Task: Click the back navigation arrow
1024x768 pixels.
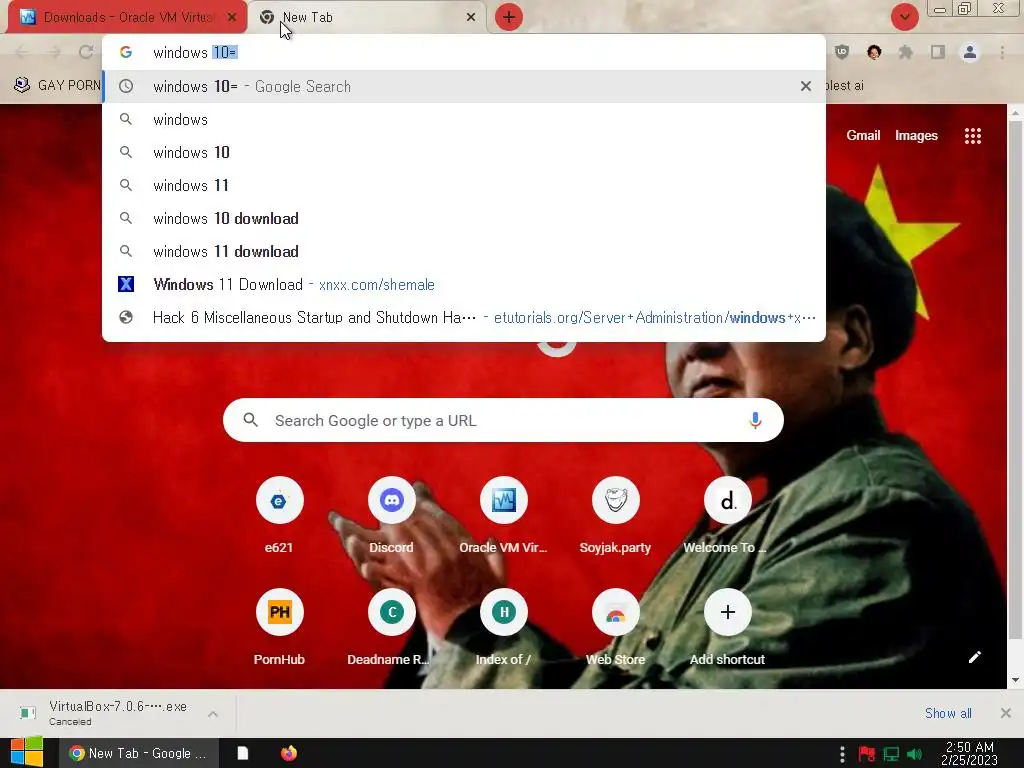Action: tap(22, 52)
